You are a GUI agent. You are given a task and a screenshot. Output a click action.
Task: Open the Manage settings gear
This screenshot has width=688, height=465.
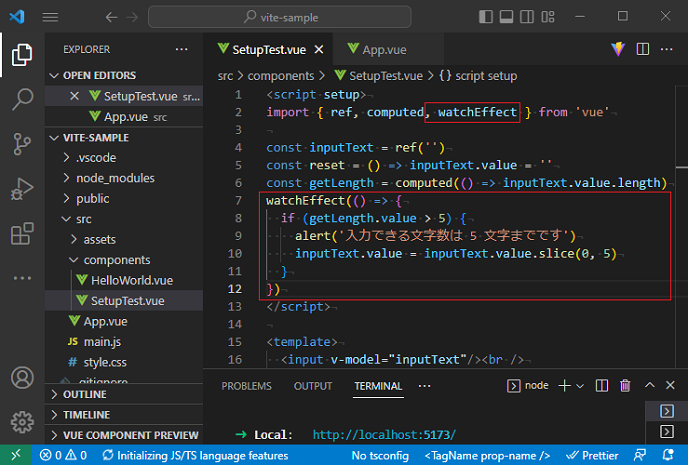(x=22, y=422)
